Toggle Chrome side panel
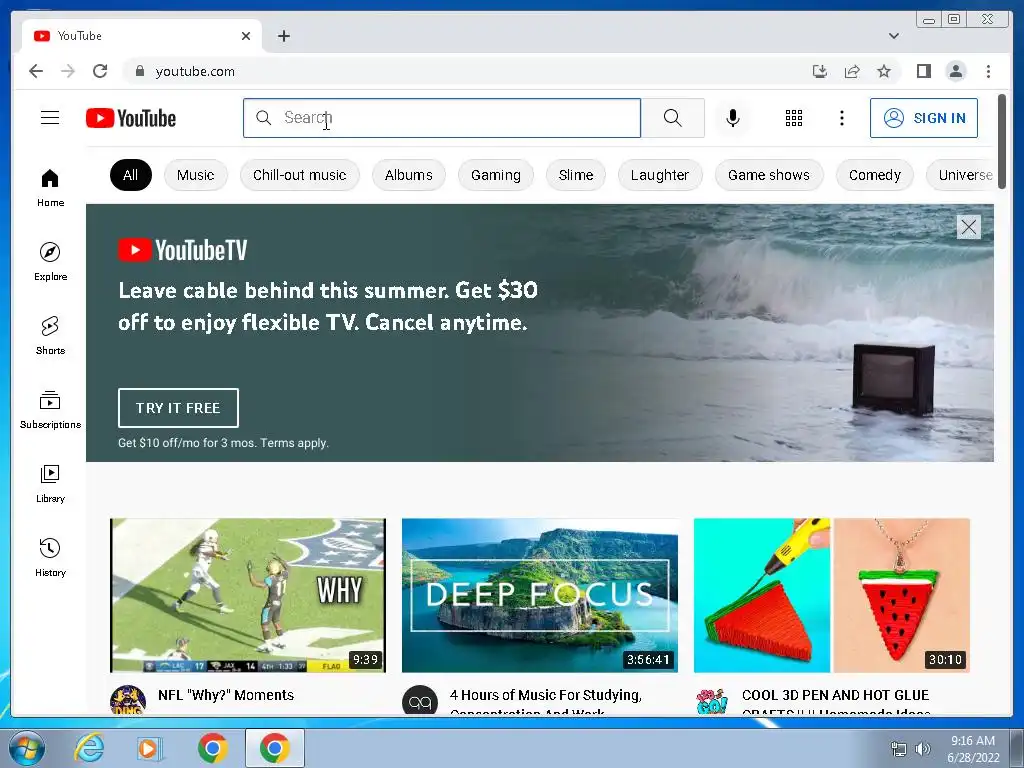1024x768 pixels. tap(923, 71)
